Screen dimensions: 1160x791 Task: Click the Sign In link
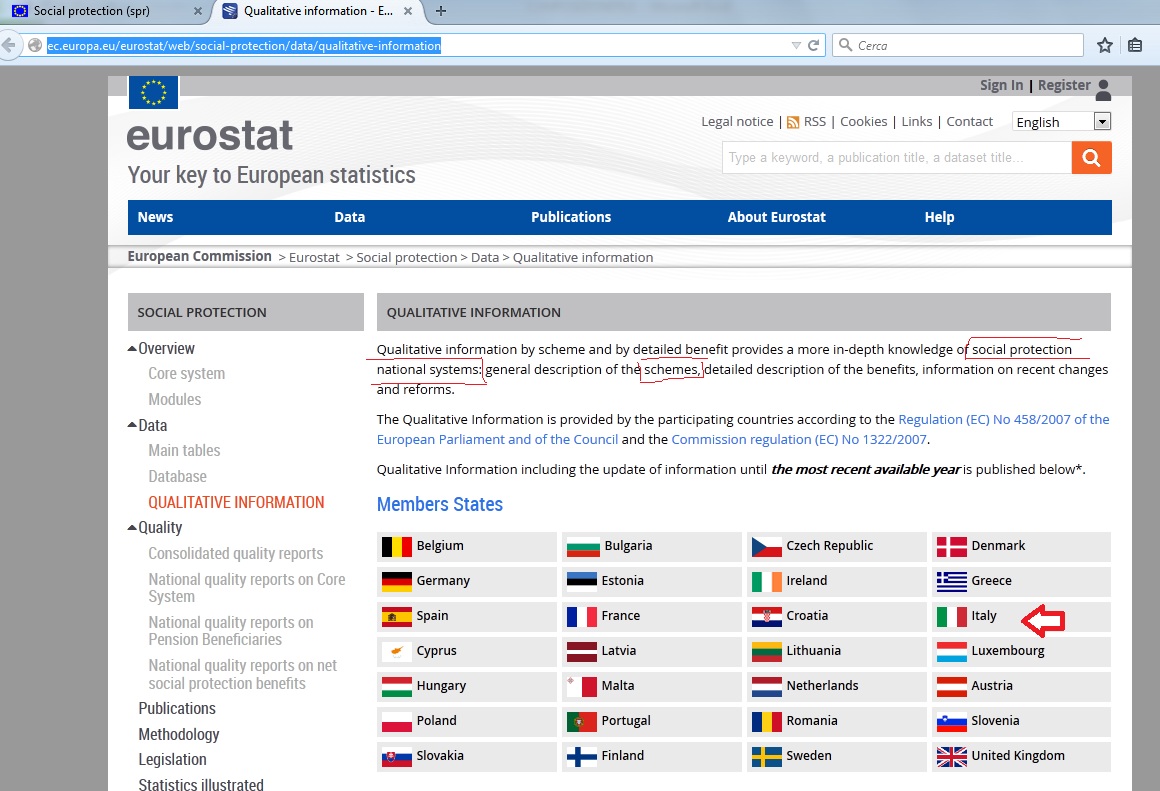(1001, 85)
